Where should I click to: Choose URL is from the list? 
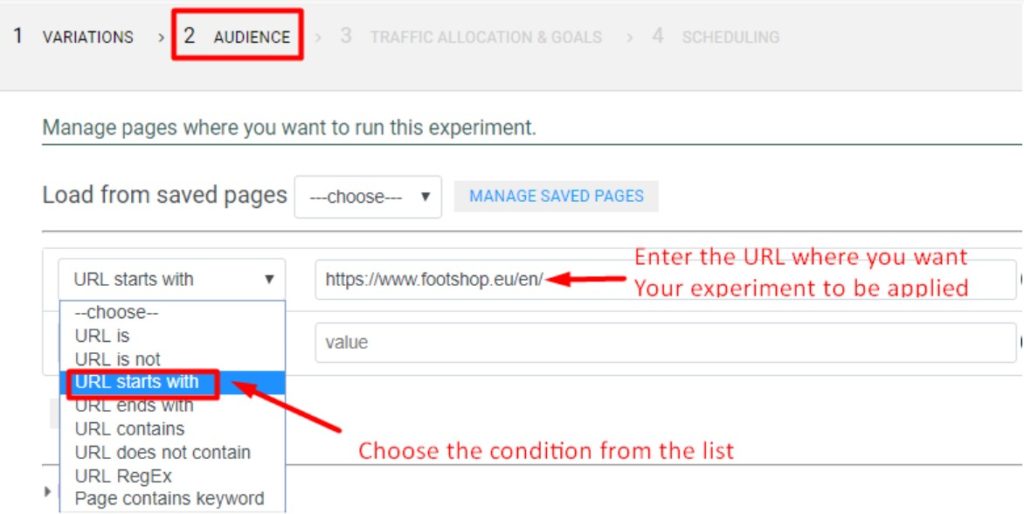[x=102, y=336]
